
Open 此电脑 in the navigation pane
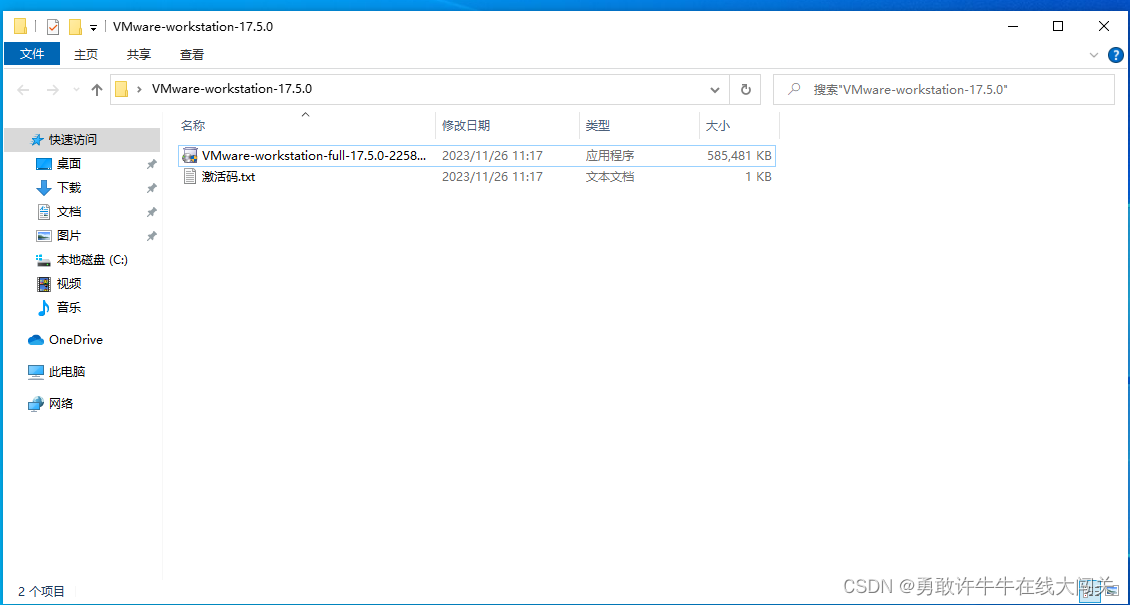pyautogui.click(x=67, y=372)
